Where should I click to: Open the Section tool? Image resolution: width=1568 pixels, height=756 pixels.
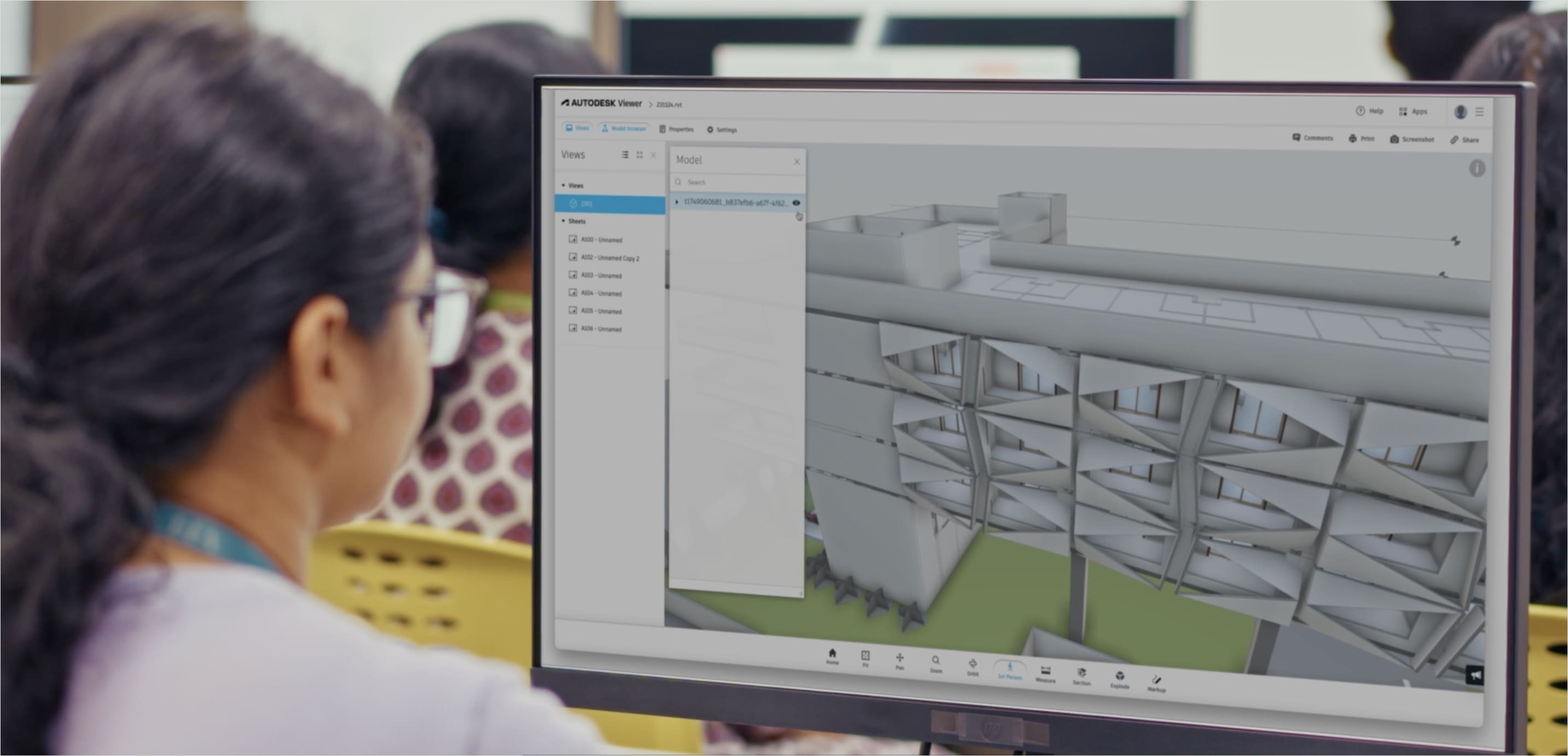1082,675
